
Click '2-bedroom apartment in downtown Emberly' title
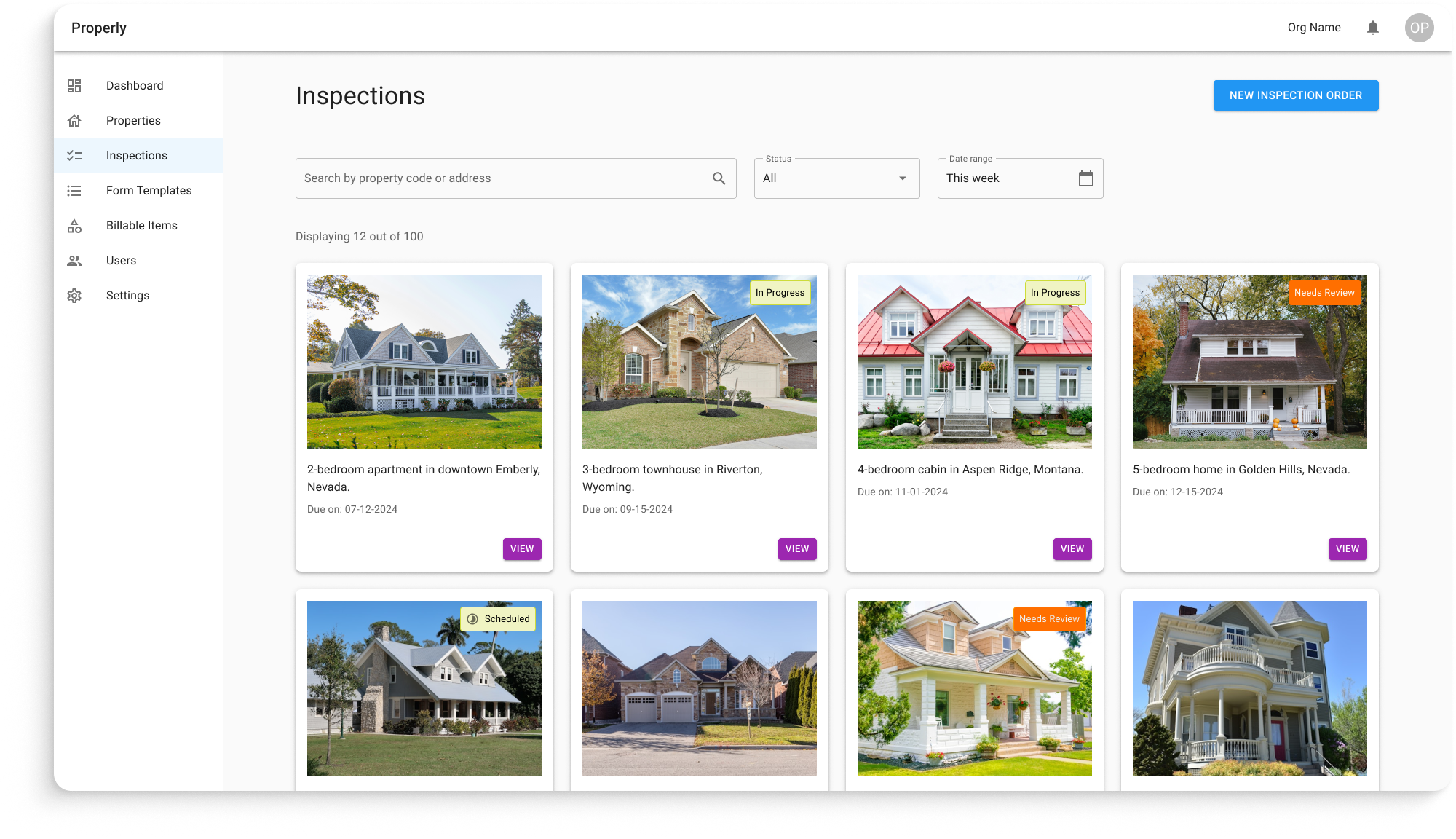click(x=424, y=478)
